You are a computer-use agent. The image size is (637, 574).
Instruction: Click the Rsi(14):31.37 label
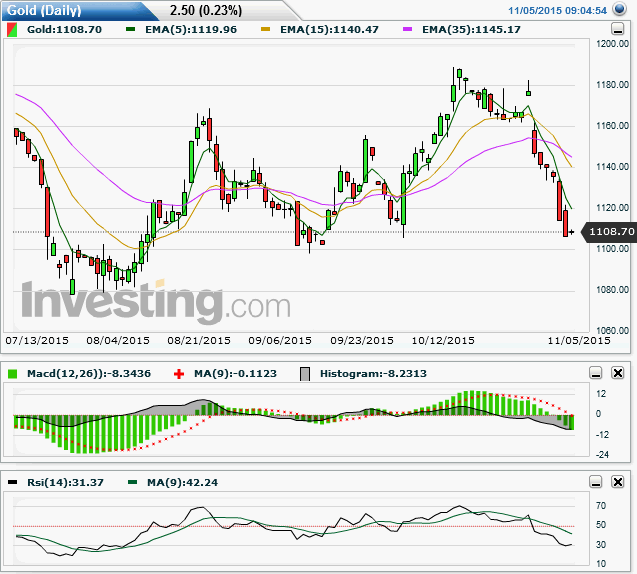pyautogui.click(x=65, y=482)
